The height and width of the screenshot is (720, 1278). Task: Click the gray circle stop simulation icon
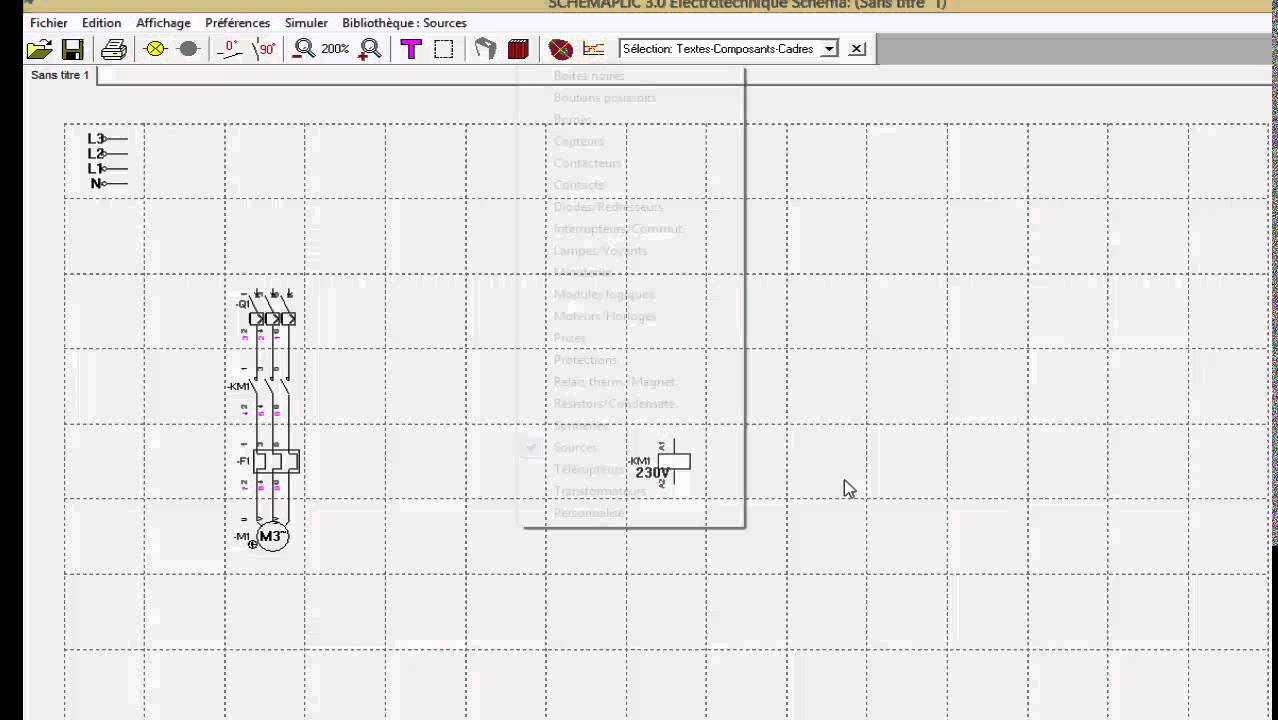click(188, 49)
